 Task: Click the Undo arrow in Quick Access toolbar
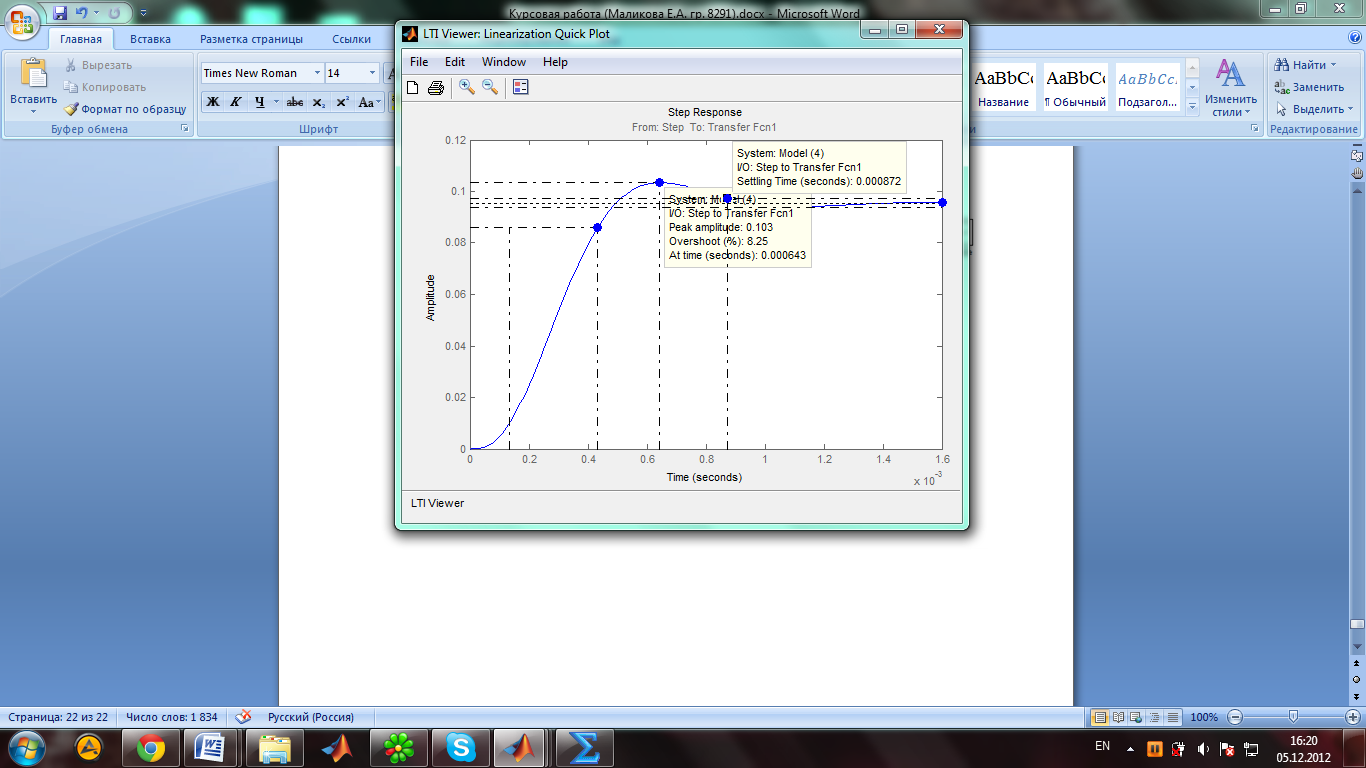tap(81, 13)
